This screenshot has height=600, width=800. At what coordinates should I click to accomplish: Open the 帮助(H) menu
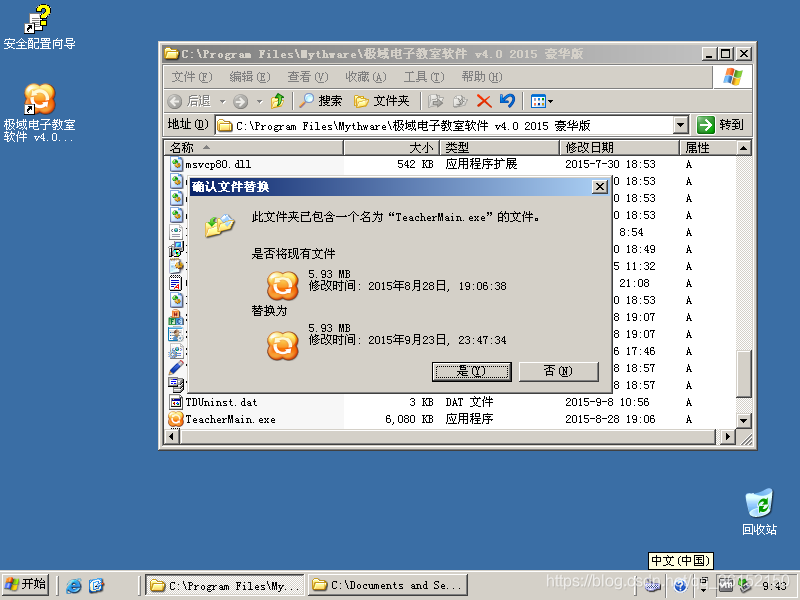click(x=482, y=77)
